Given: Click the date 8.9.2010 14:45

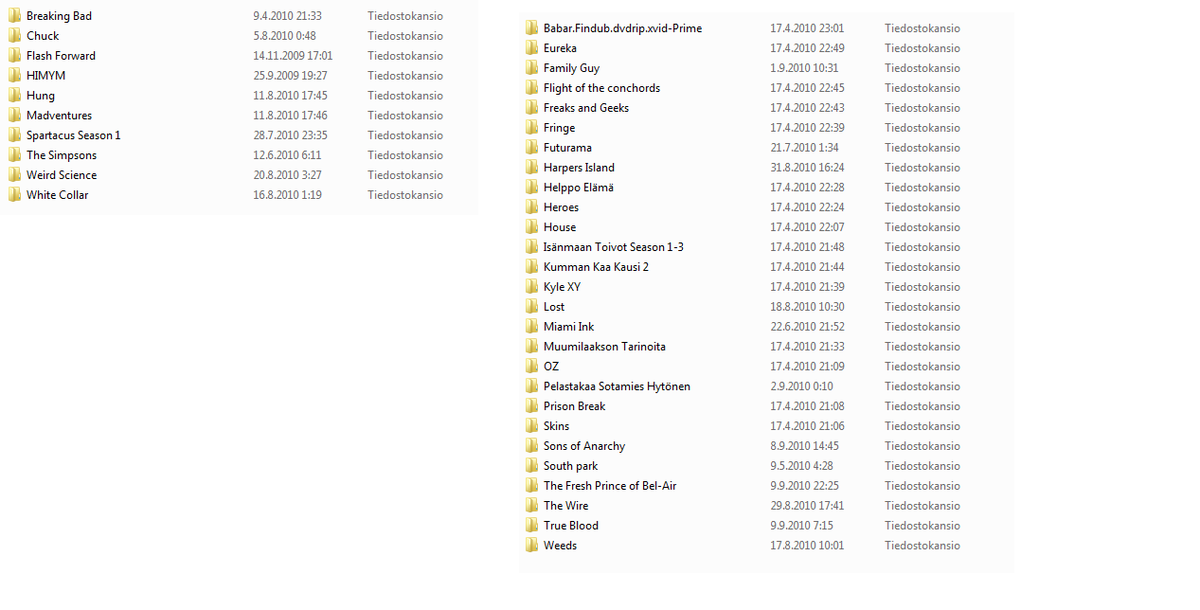Looking at the screenshot, I should point(804,446).
